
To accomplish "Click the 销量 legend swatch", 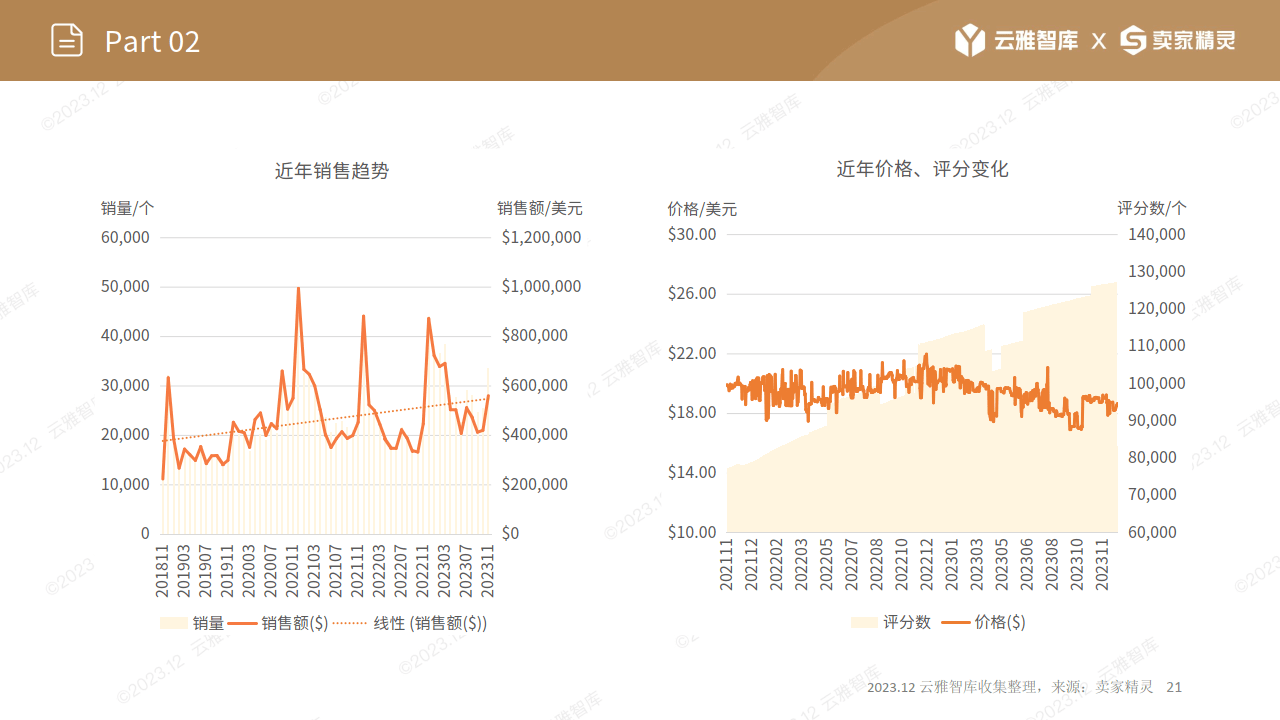I will tap(174, 623).
